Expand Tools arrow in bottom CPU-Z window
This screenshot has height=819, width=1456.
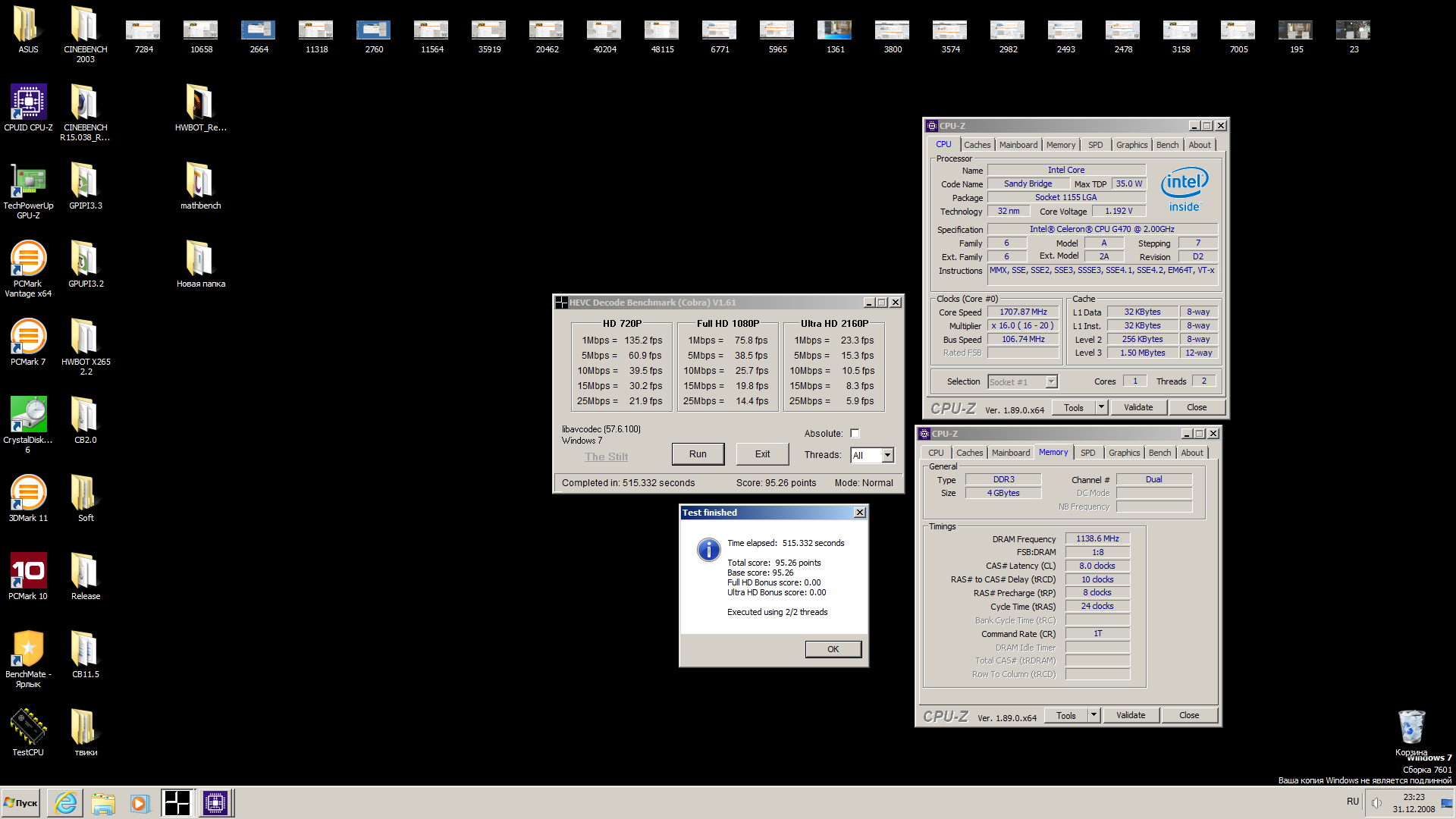pos(1094,715)
